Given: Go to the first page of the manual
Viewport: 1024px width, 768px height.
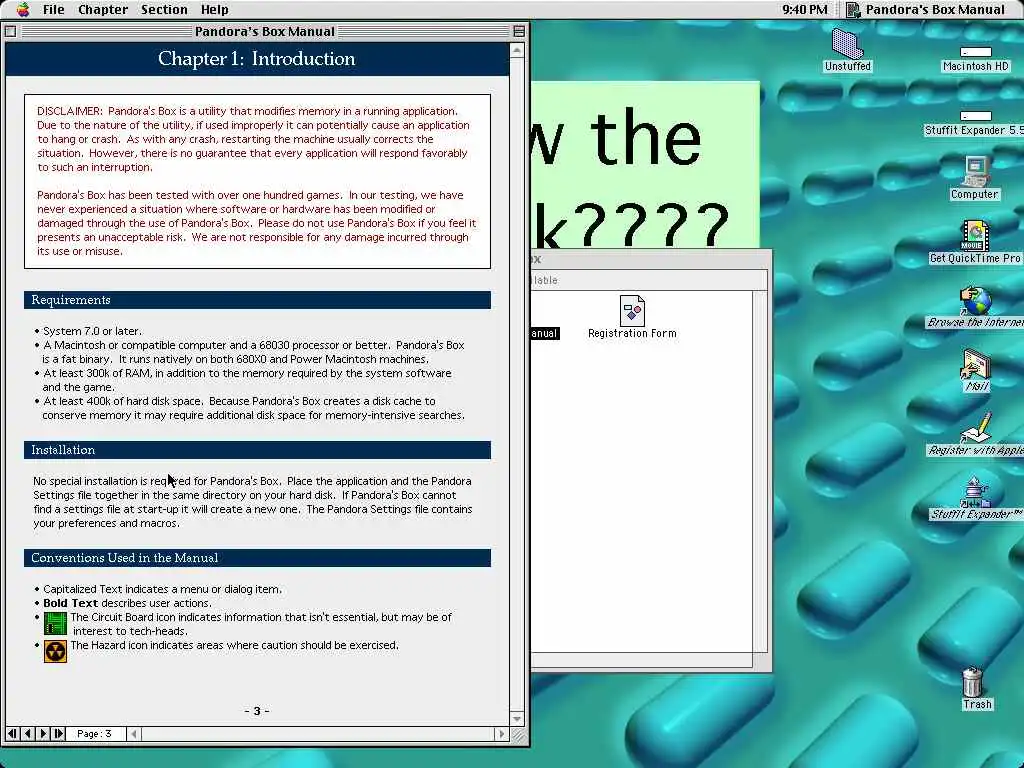Looking at the screenshot, I should 12,733.
